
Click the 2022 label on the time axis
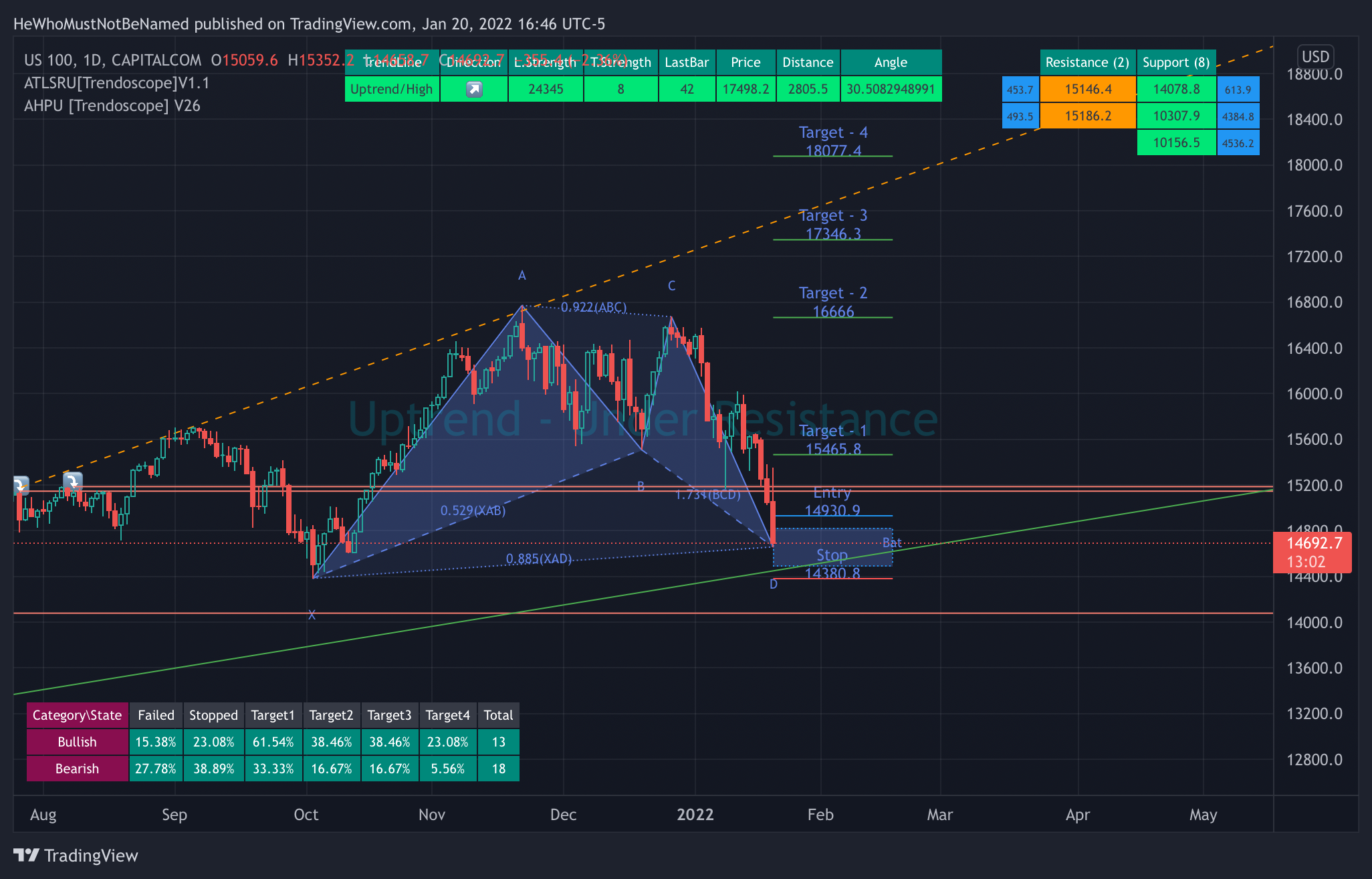pos(695,815)
